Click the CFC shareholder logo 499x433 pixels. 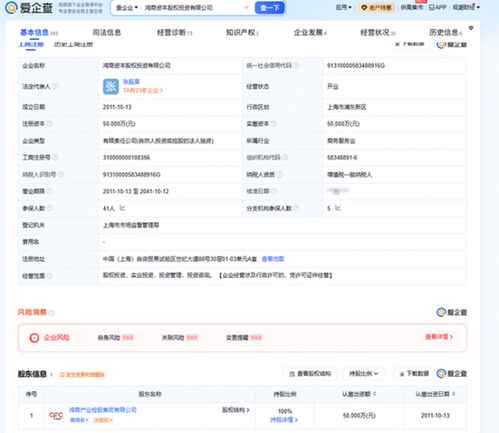click(x=56, y=415)
